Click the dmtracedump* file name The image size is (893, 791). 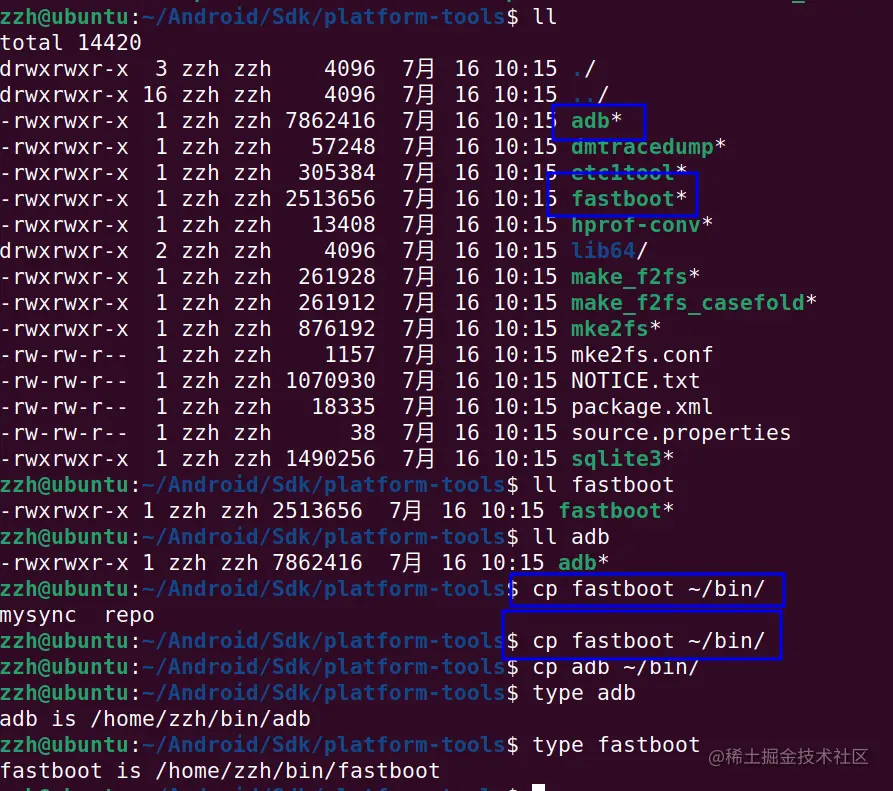[648, 147]
